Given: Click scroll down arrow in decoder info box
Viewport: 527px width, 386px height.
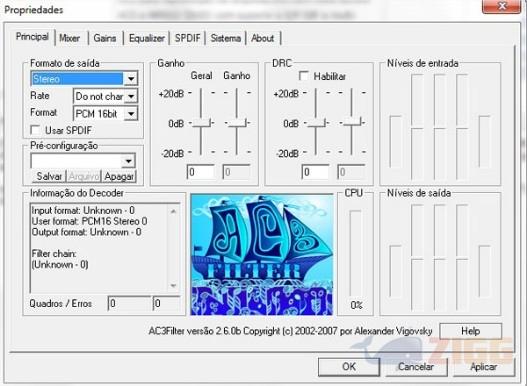Looking at the screenshot, I should [173, 286].
